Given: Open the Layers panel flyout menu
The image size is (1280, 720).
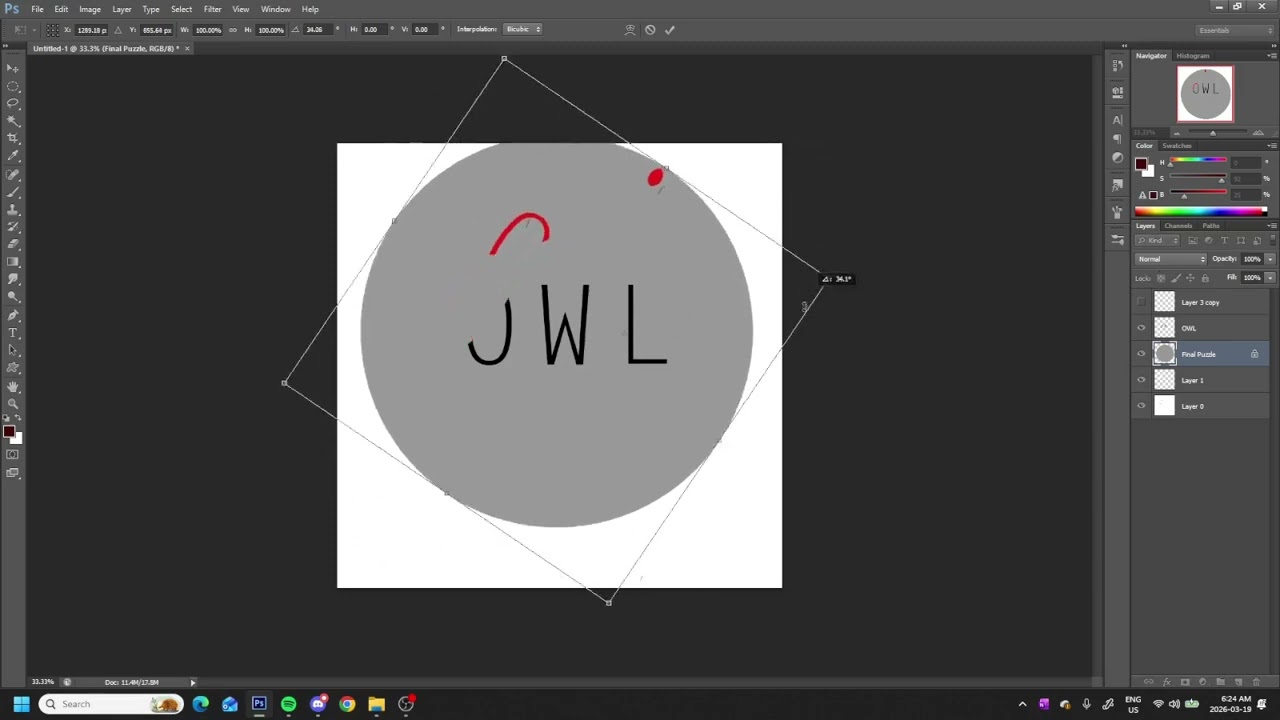Looking at the screenshot, I should (1271, 226).
